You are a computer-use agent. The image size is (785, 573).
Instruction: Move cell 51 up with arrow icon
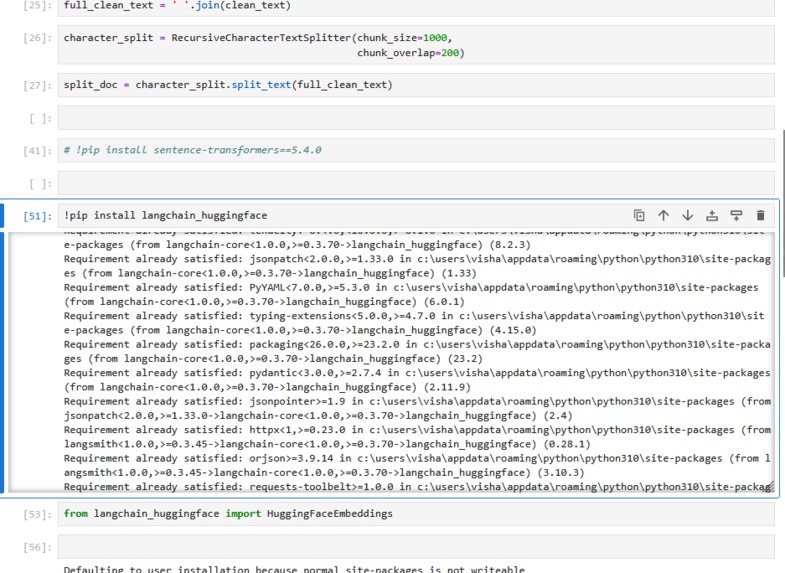click(663, 215)
